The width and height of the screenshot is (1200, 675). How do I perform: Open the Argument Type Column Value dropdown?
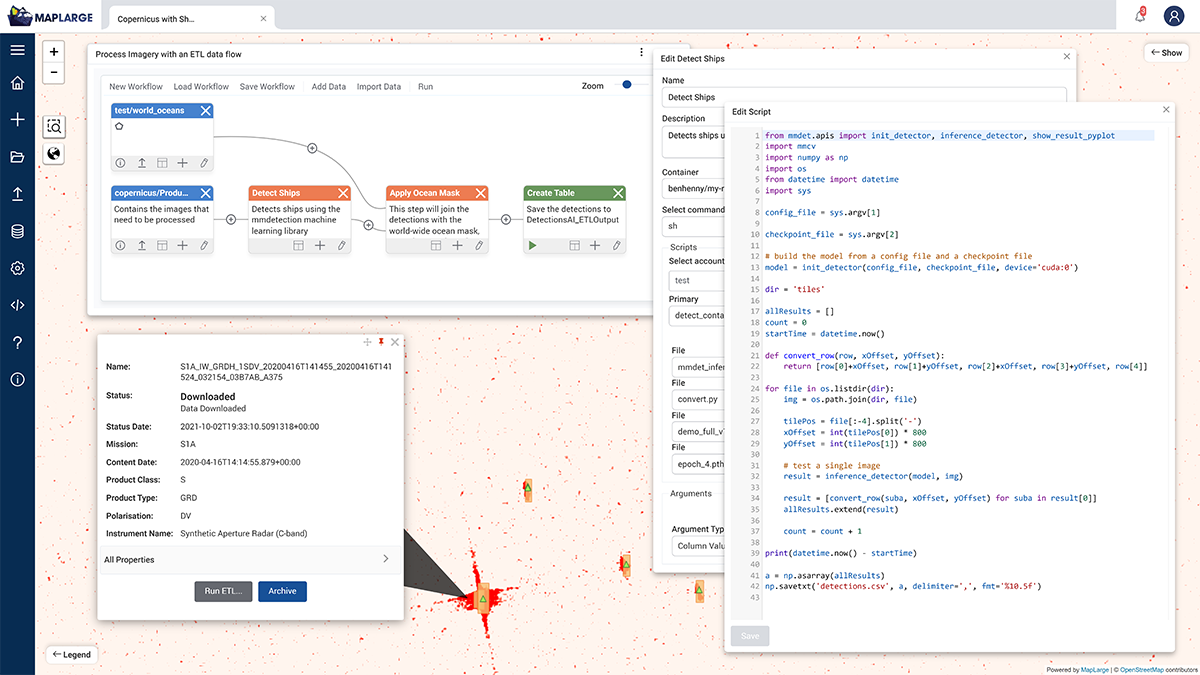click(700, 546)
